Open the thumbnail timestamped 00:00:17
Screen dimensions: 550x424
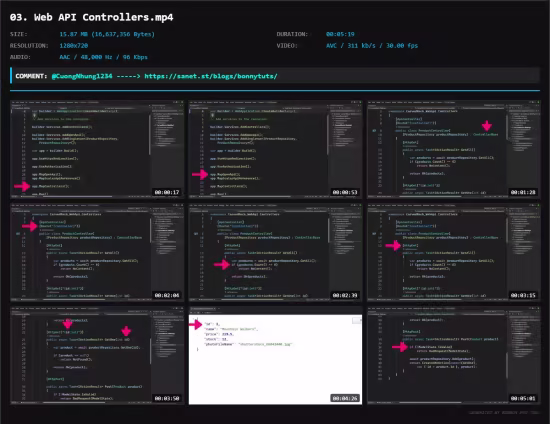[x=97, y=149]
